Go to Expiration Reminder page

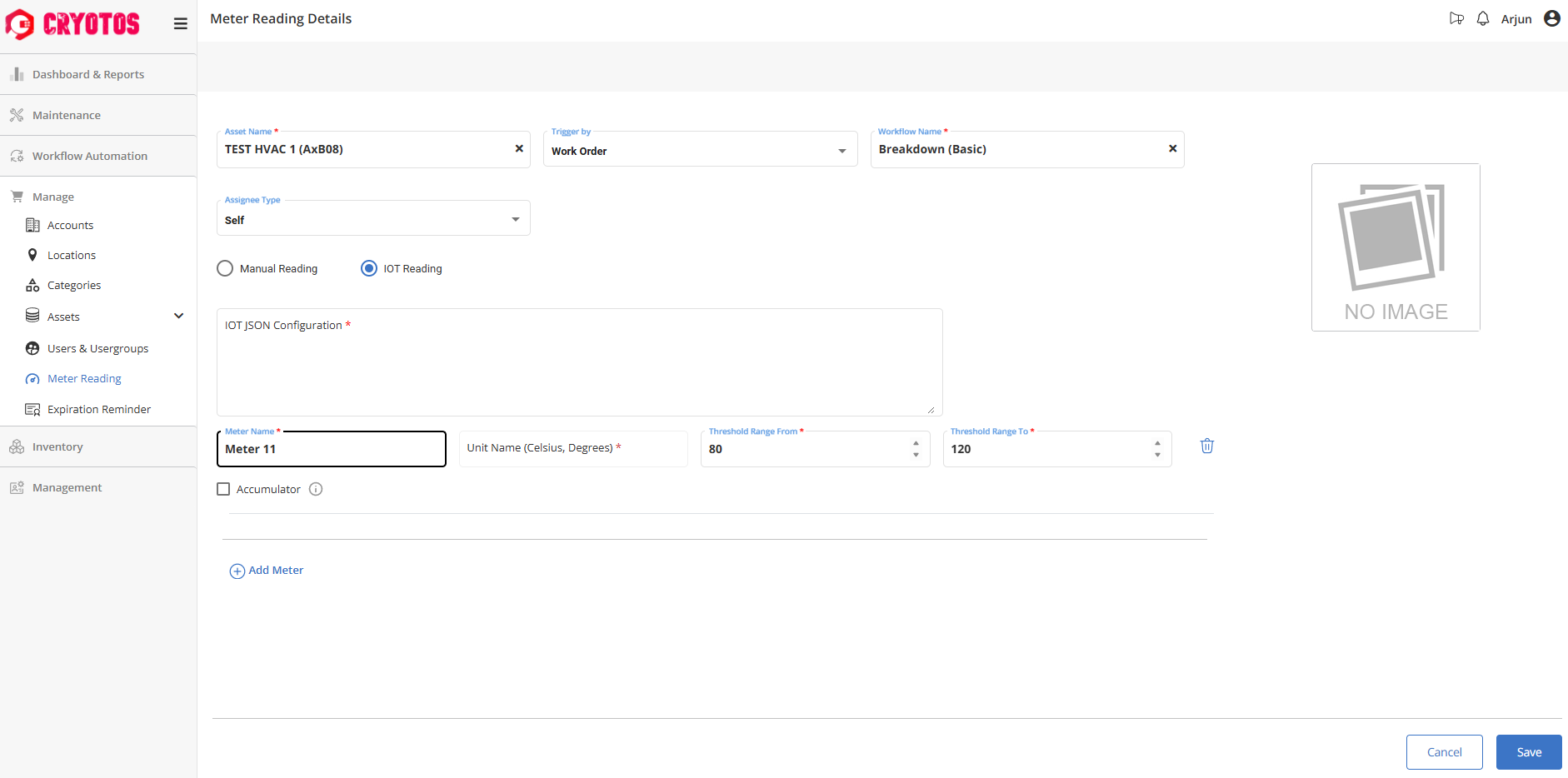(98, 409)
